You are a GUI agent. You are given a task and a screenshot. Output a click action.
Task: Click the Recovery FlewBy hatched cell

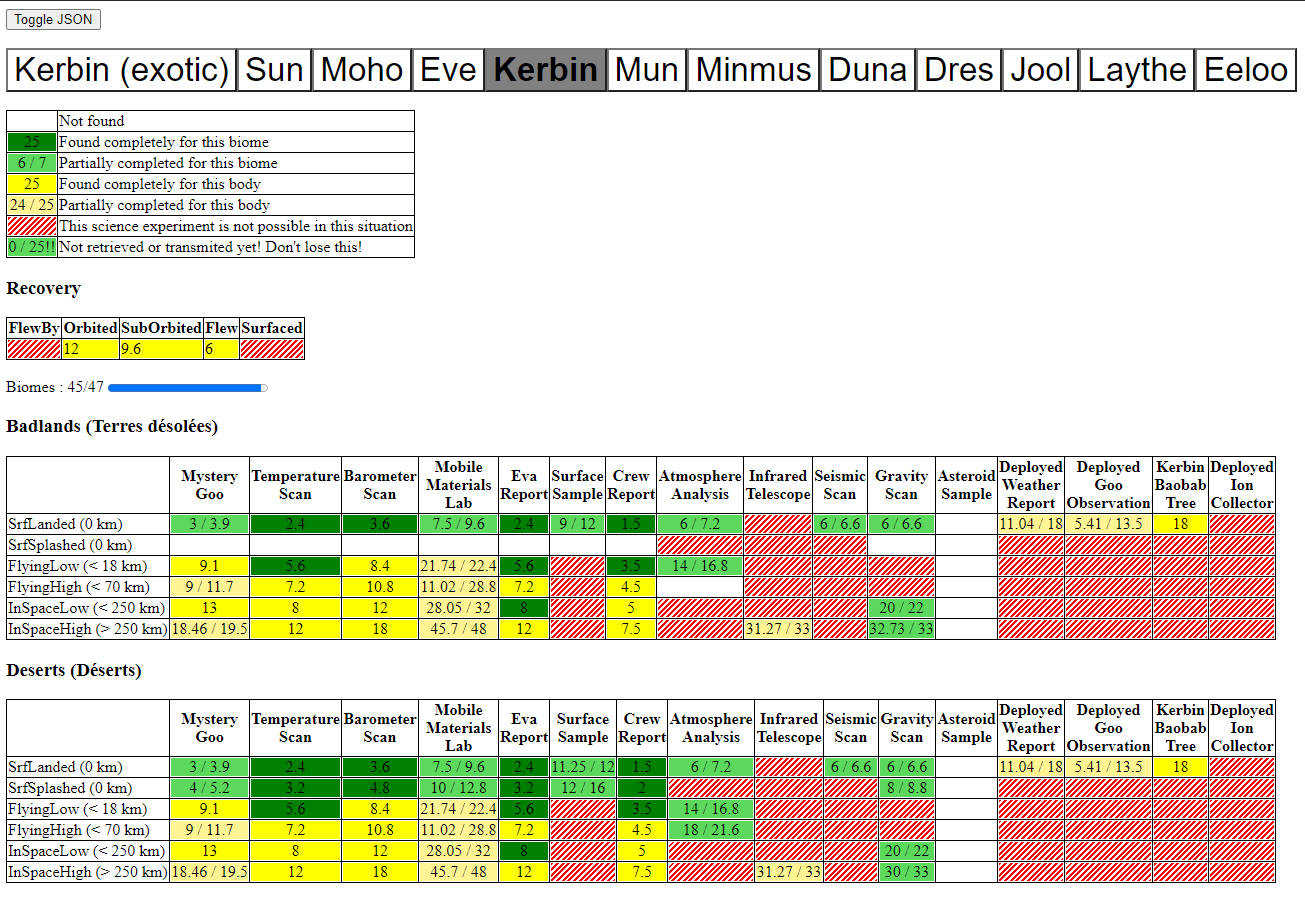point(34,349)
